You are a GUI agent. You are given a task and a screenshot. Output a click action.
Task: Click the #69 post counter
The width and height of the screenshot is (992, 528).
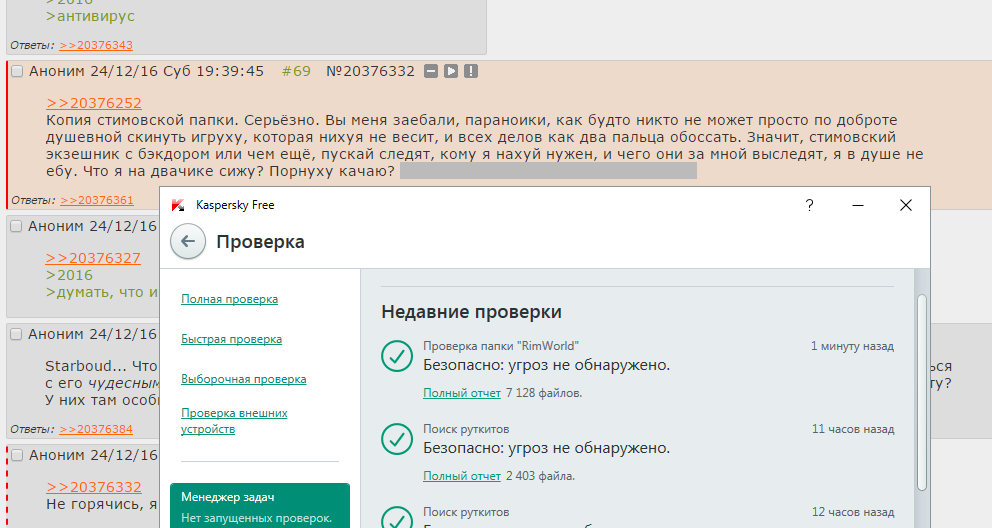click(296, 71)
